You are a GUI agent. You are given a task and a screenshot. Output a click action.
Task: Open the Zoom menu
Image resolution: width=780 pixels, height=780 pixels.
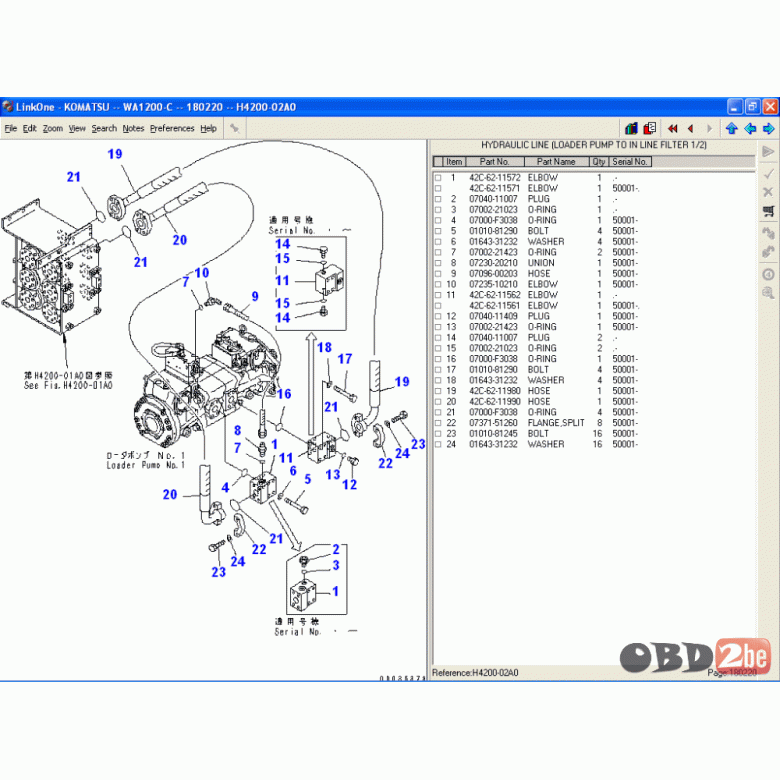[53, 128]
